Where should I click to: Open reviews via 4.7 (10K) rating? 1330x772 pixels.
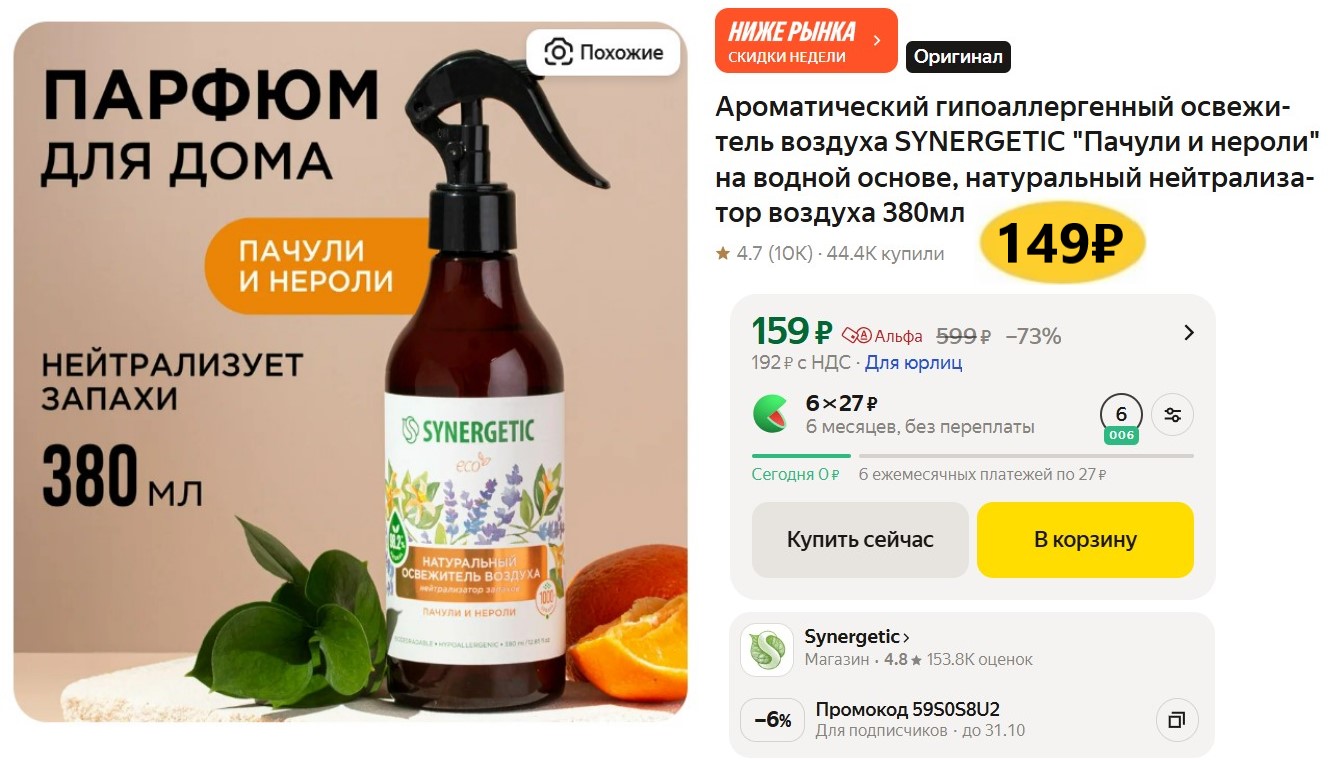tap(775, 254)
